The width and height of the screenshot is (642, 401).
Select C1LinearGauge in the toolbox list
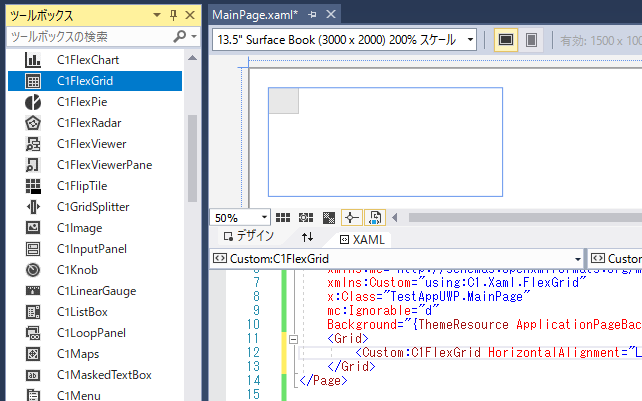coord(96,291)
